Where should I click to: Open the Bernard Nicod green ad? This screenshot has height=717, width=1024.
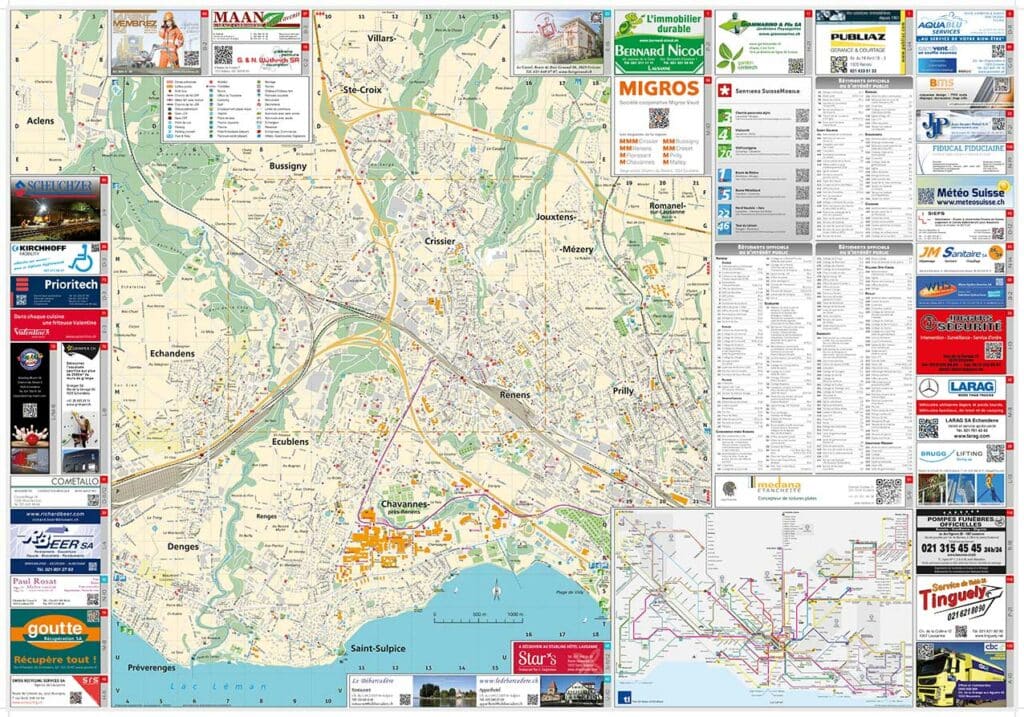[660, 42]
